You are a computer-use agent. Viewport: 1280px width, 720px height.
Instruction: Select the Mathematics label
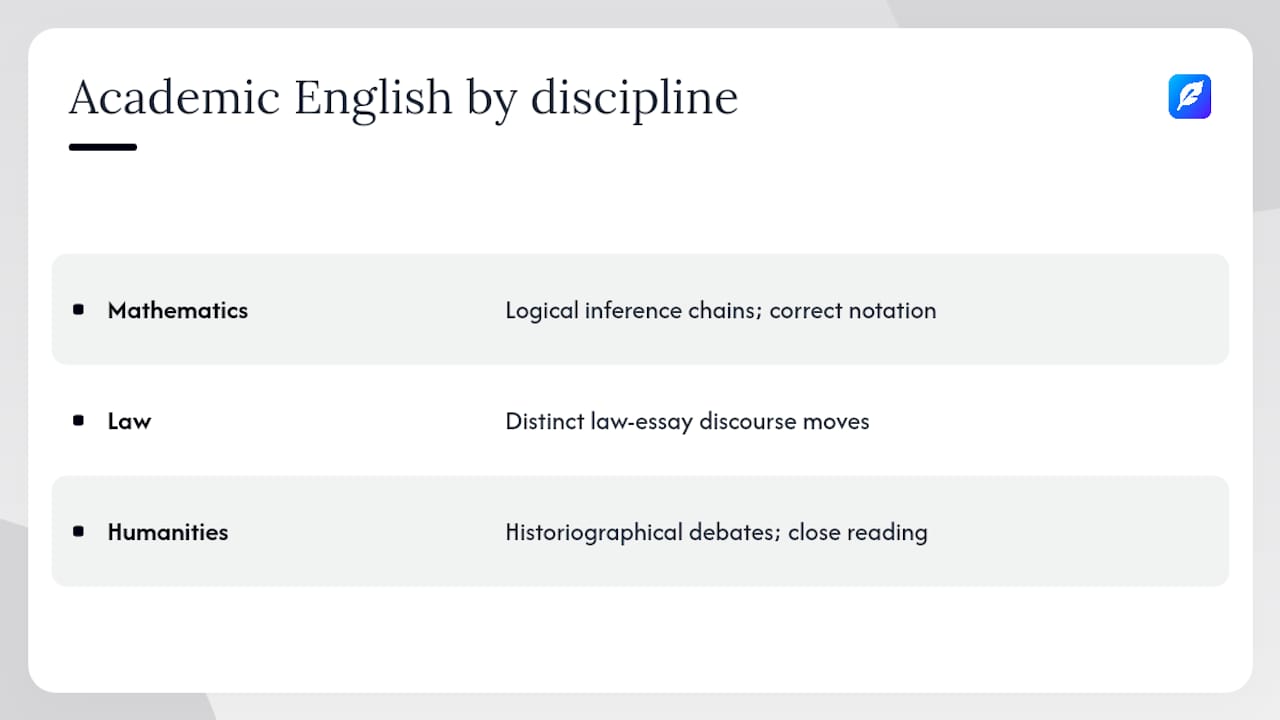tap(178, 310)
